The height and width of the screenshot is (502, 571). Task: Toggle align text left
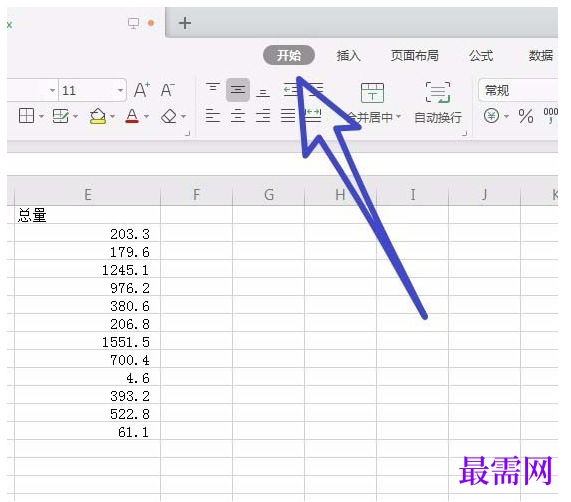tap(213, 116)
